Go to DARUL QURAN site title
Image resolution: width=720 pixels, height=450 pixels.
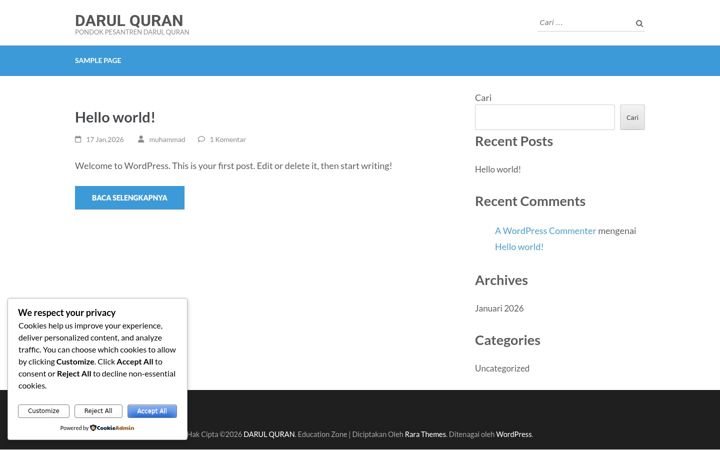click(x=129, y=21)
